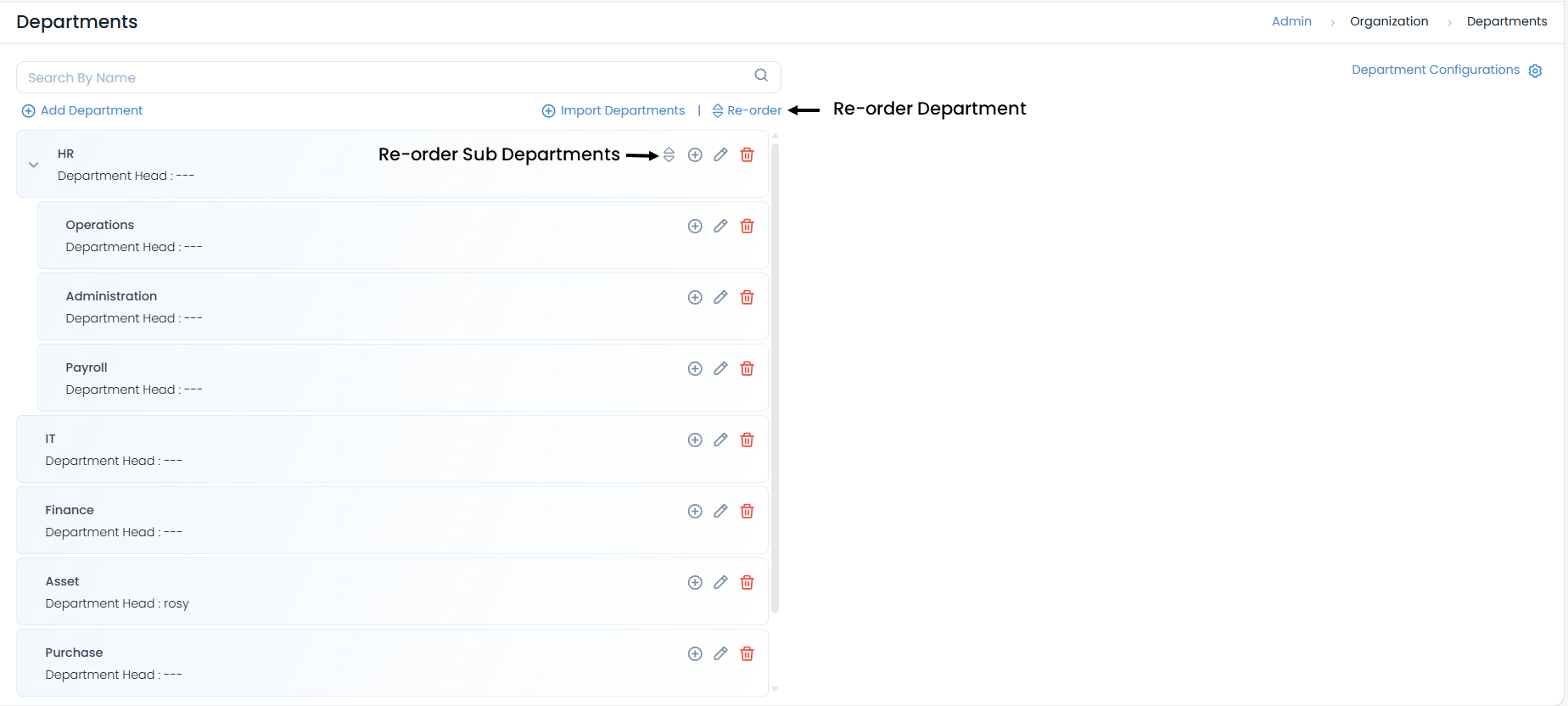The image size is (1568, 706).
Task: Add sub department under HR
Action: (x=695, y=154)
